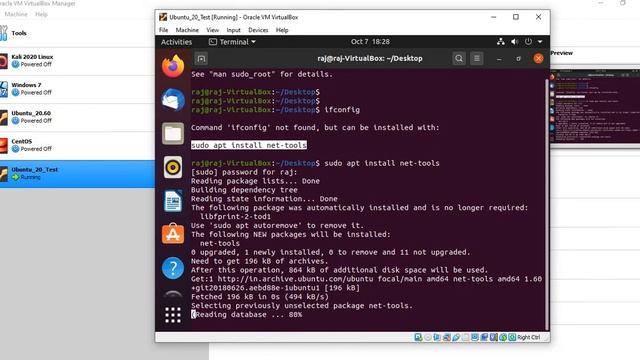This screenshot has width=640, height=360.
Task: Maximize the Ubuntu terminal window
Action: click(518, 59)
